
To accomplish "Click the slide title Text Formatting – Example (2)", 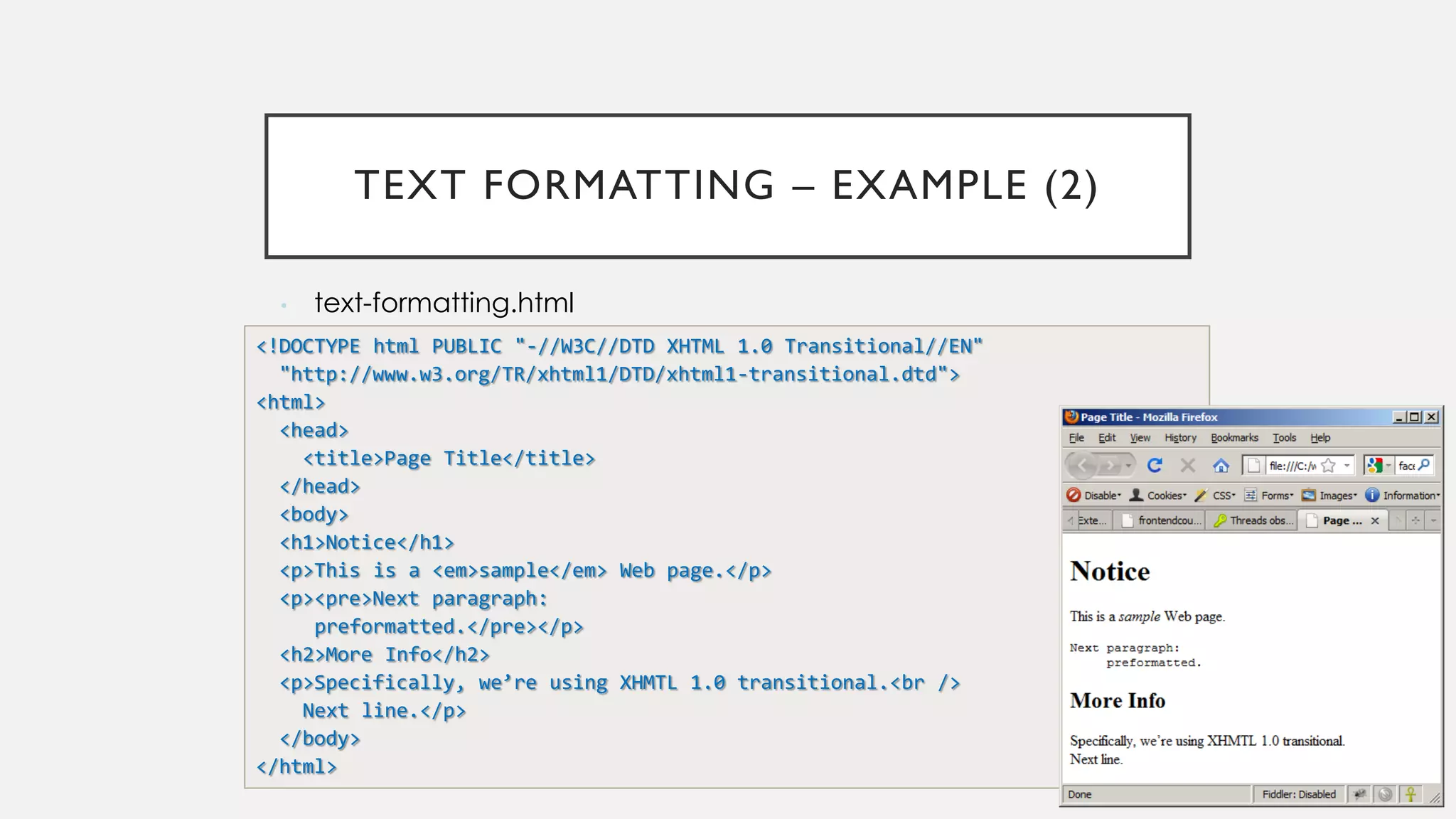I will 727,186.
